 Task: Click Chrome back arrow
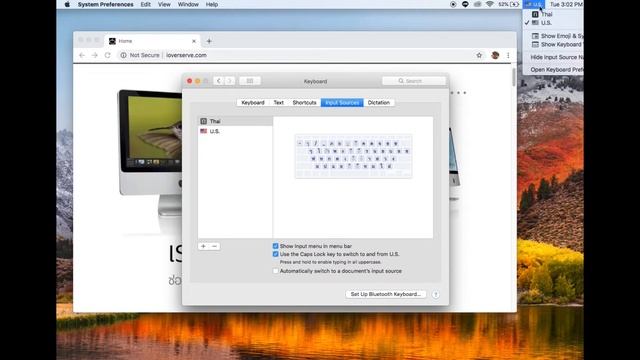coord(82,55)
